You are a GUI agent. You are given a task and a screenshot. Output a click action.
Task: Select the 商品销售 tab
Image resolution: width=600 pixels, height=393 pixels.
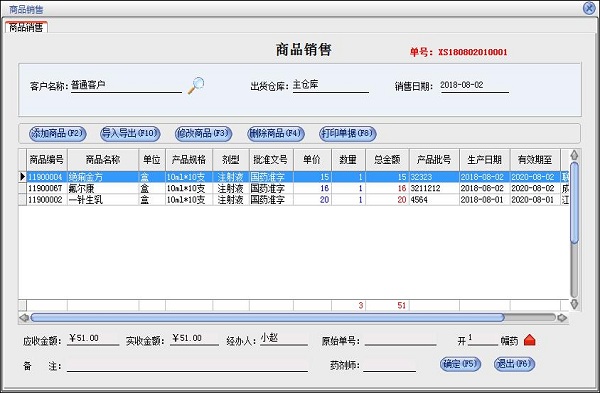click(26, 27)
